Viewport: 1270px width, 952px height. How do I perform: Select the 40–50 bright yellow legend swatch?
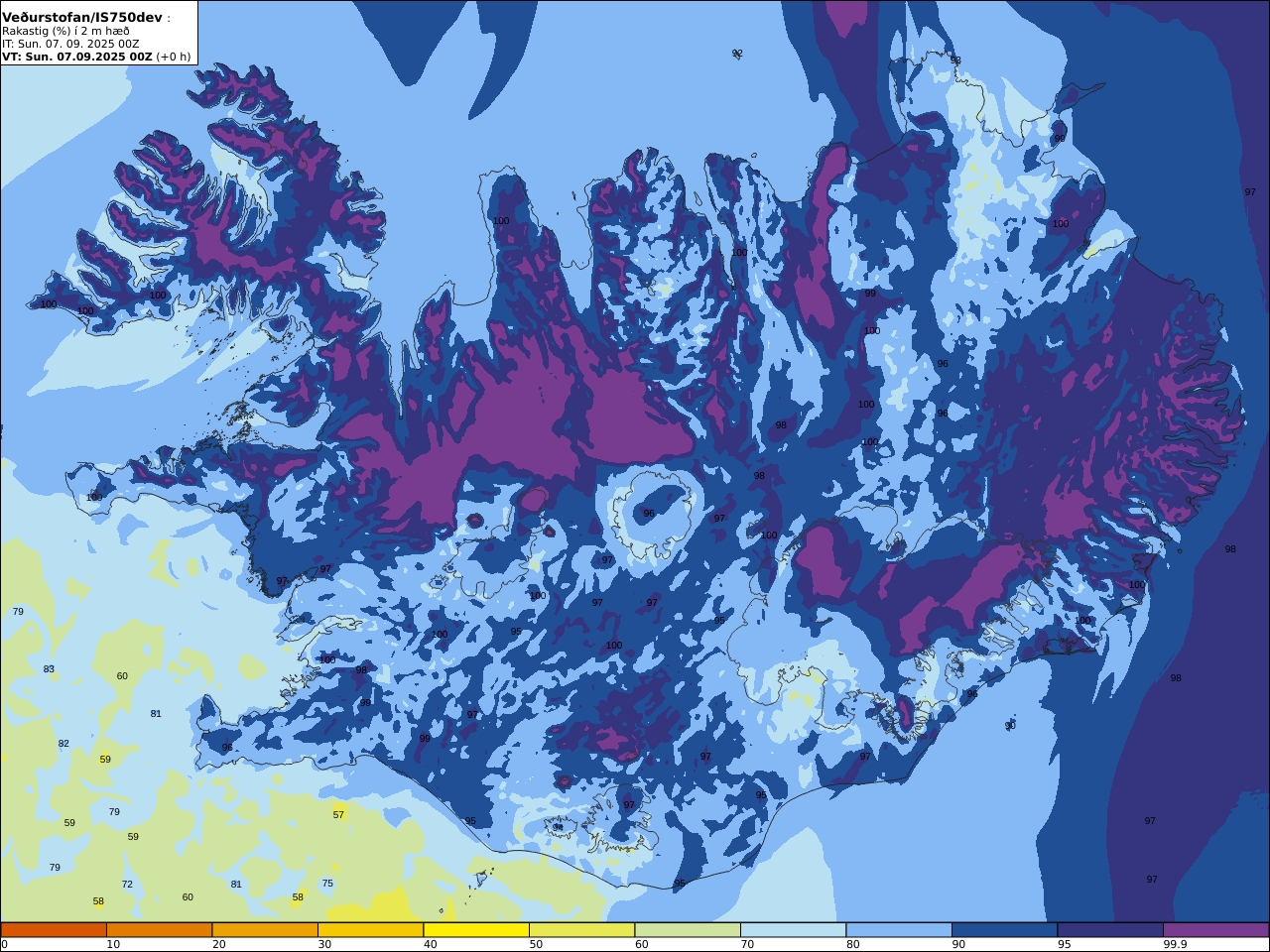tap(476, 930)
